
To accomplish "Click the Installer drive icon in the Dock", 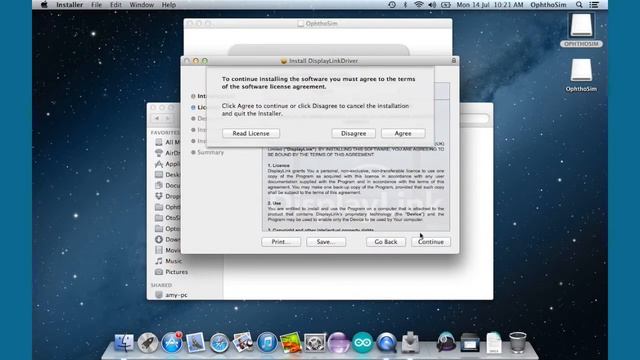I will [410, 342].
